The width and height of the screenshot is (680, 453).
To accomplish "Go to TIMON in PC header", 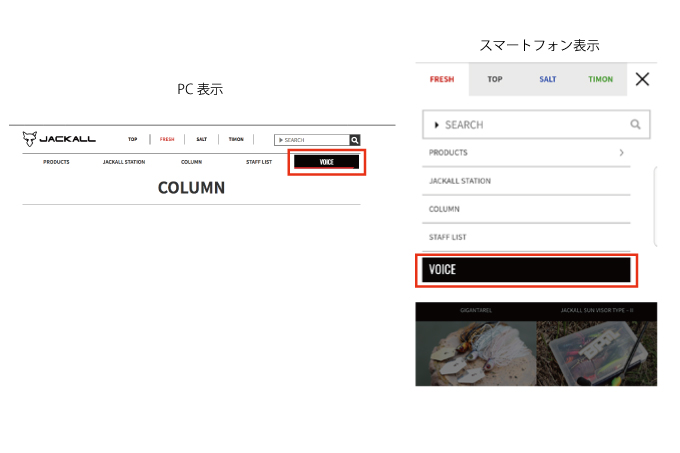I will pyautogui.click(x=236, y=140).
